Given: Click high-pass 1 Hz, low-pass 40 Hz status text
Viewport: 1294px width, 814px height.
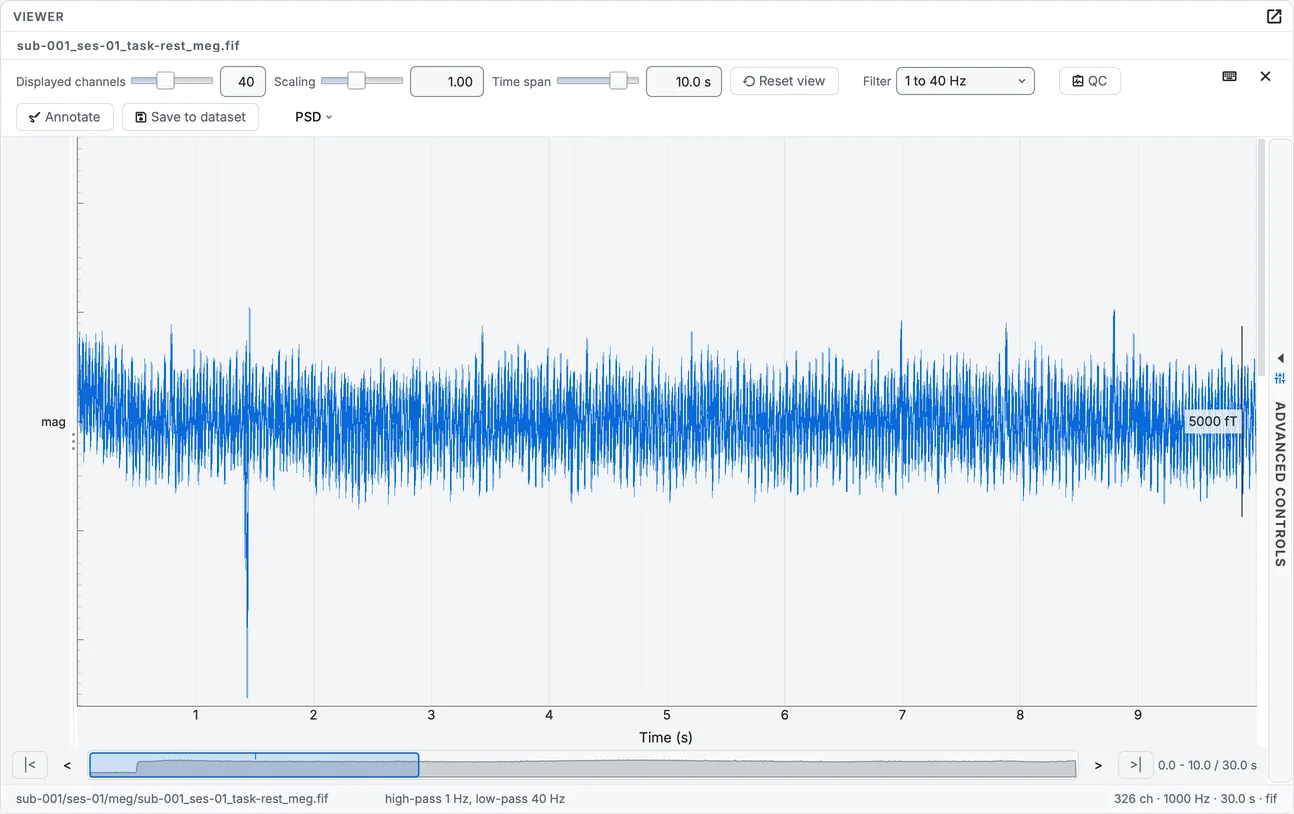Looking at the screenshot, I should (475, 799).
